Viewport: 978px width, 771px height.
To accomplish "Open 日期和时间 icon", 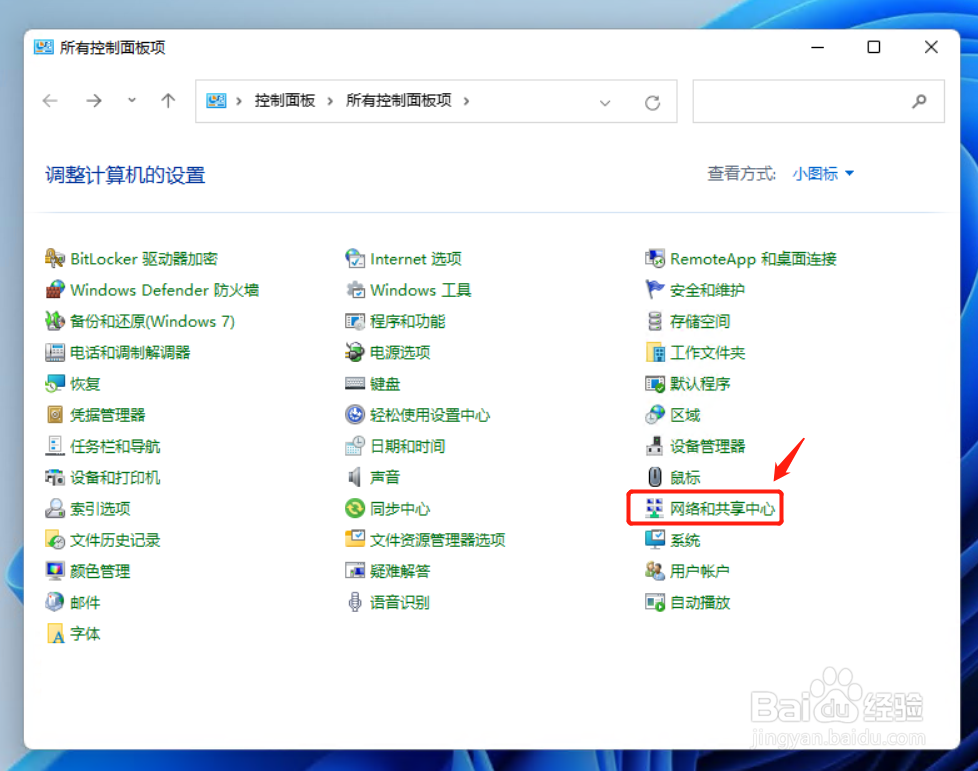I will point(355,445).
